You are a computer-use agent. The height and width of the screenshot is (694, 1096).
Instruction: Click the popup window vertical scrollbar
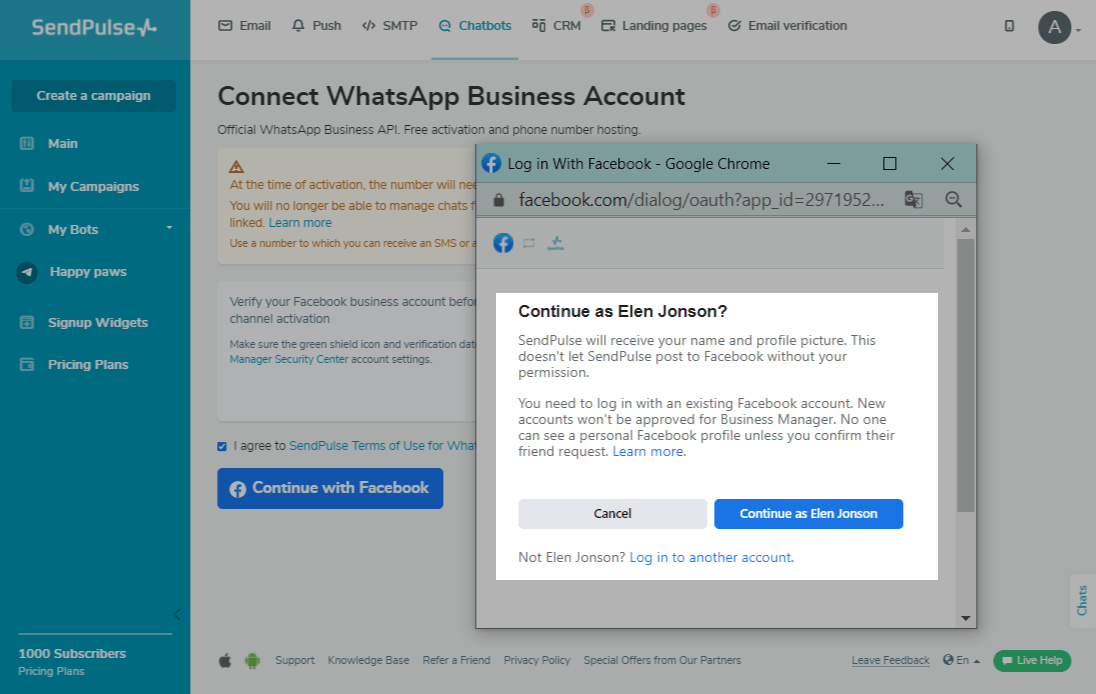coord(965,375)
